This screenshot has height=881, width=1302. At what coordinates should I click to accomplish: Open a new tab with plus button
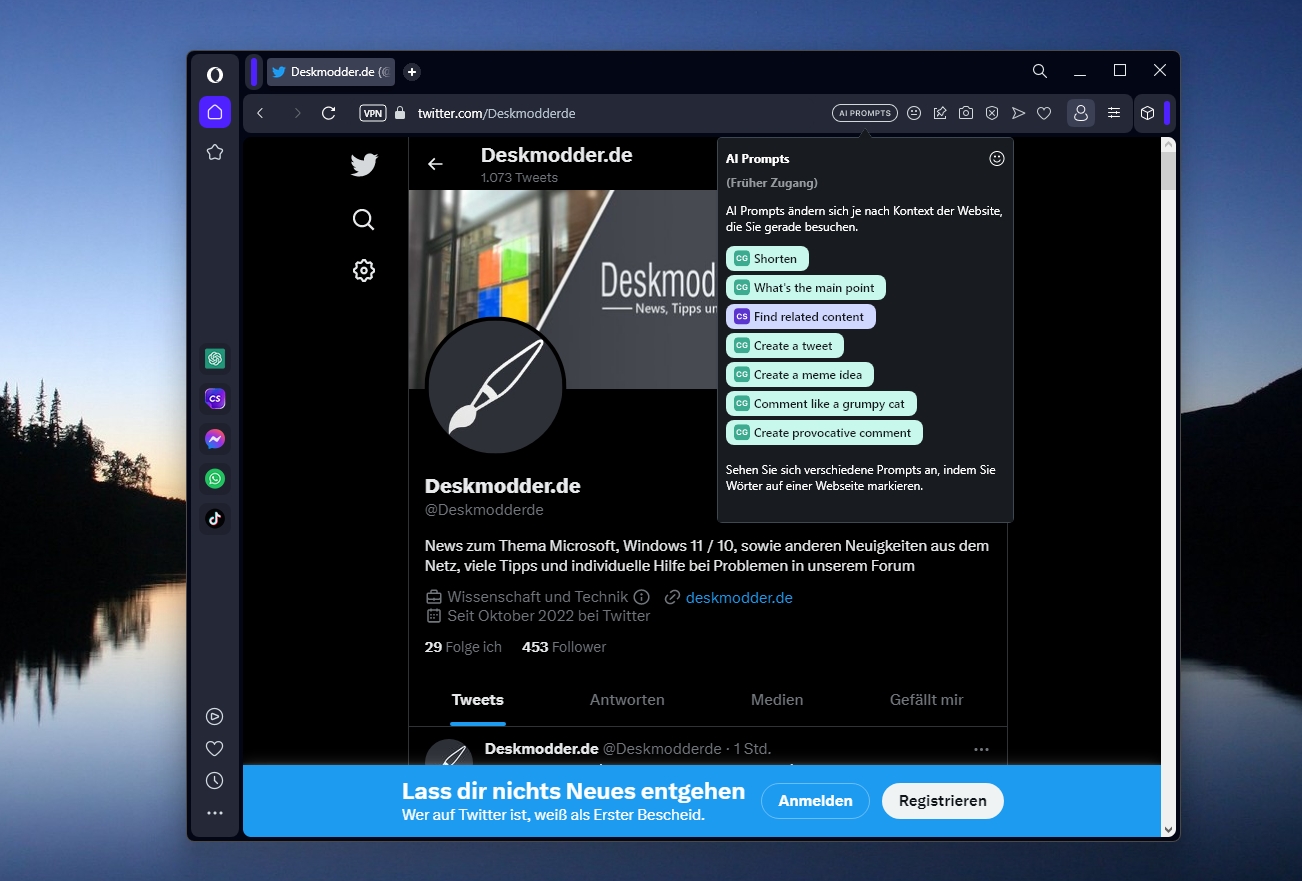[412, 72]
